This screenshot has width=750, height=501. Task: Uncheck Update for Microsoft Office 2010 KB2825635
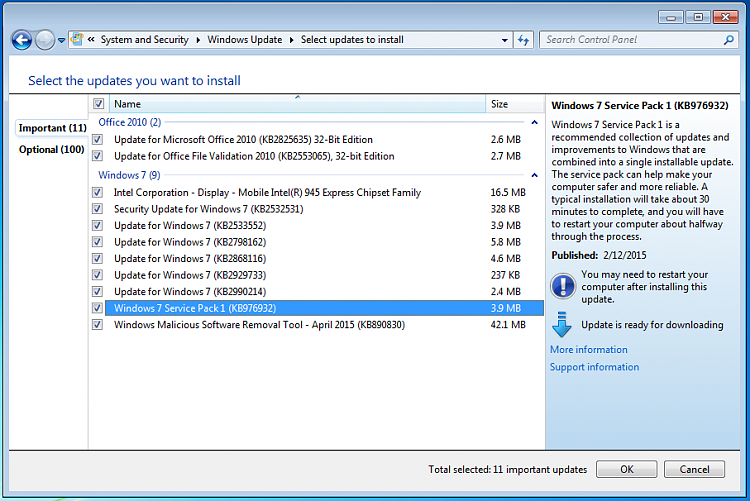click(x=98, y=139)
